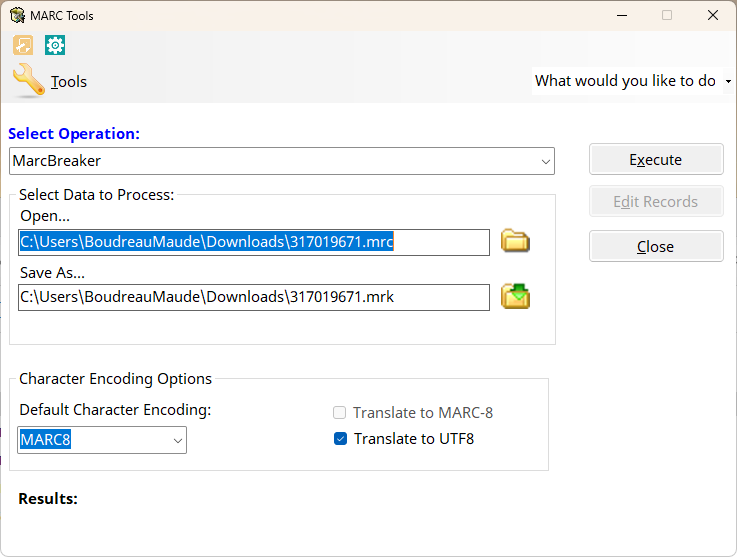This screenshot has height=557, width=737.
Task: Click the yellow wrench Tools icon
Action: [x=28, y=81]
